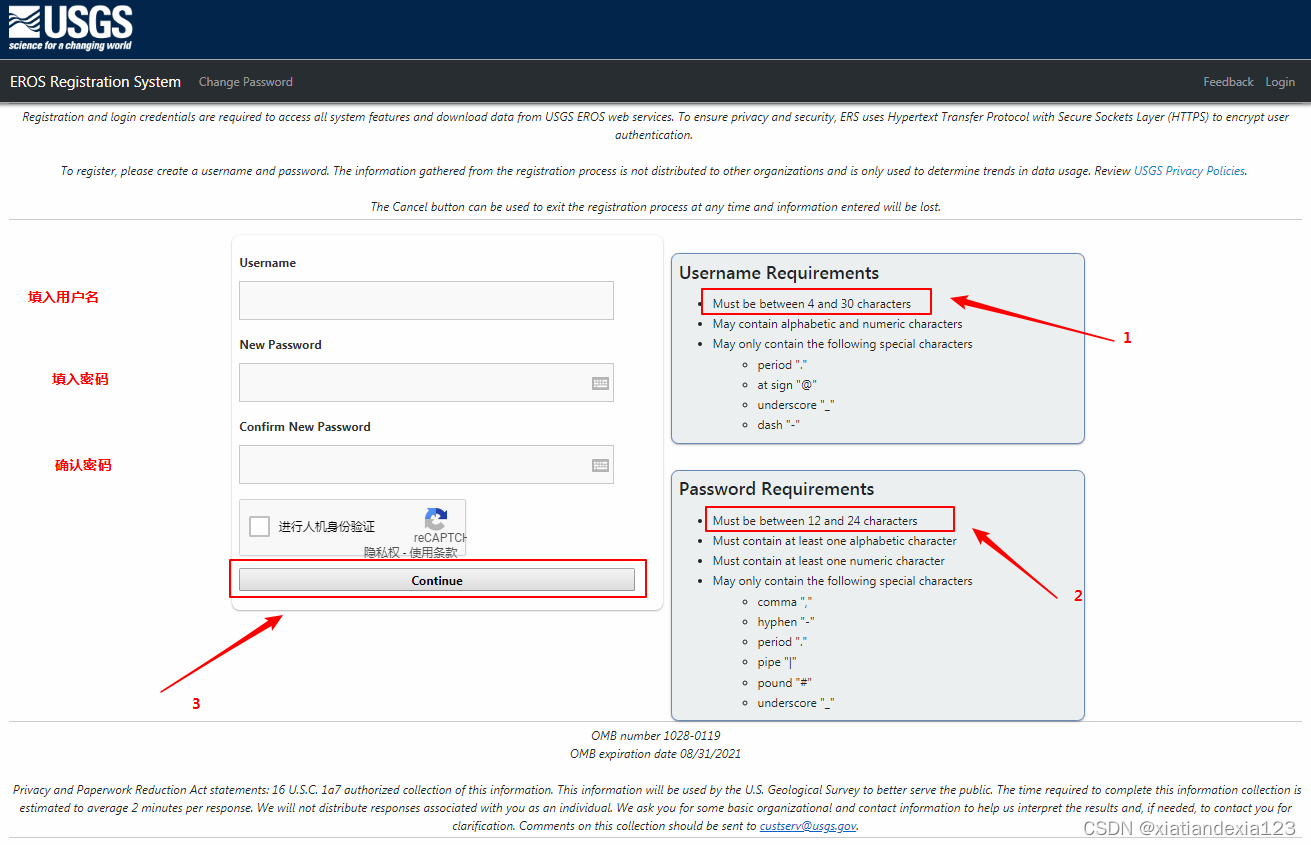
Task: Click the 'OMB number 1028-0119' text
Action: (x=656, y=735)
